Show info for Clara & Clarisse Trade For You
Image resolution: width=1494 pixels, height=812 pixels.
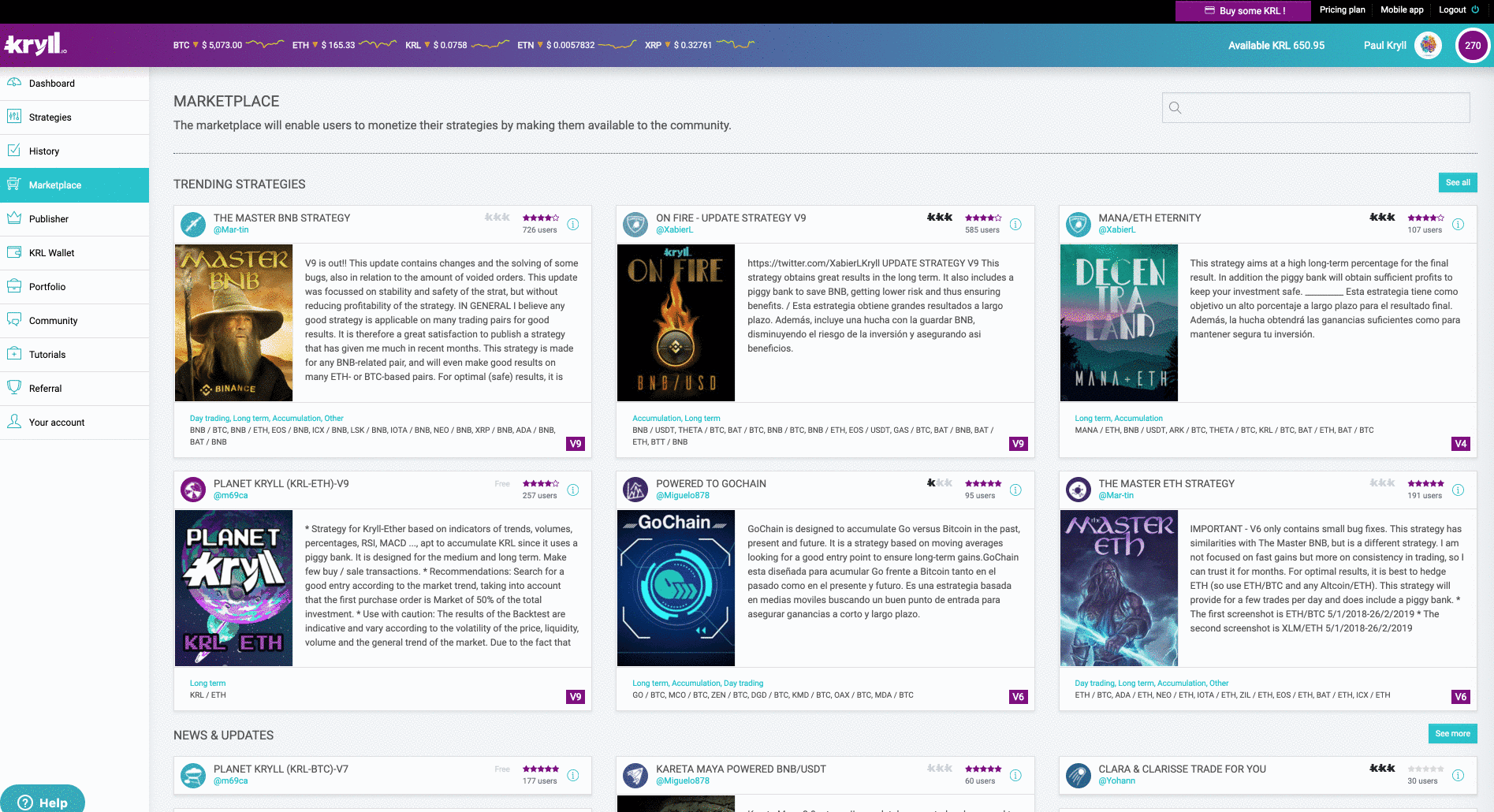click(x=1459, y=775)
